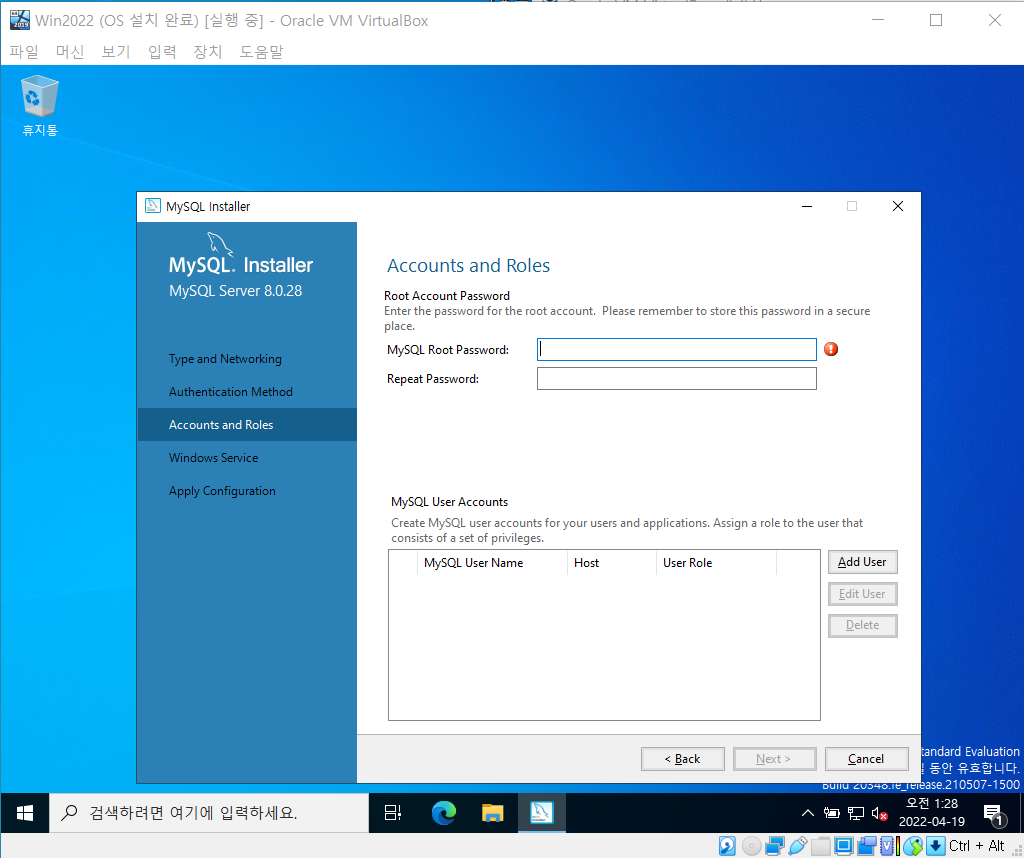Image resolution: width=1024 pixels, height=858 pixels.
Task: Open the 도움말 menu in VirtualBox
Action: pyautogui.click(x=261, y=52)
